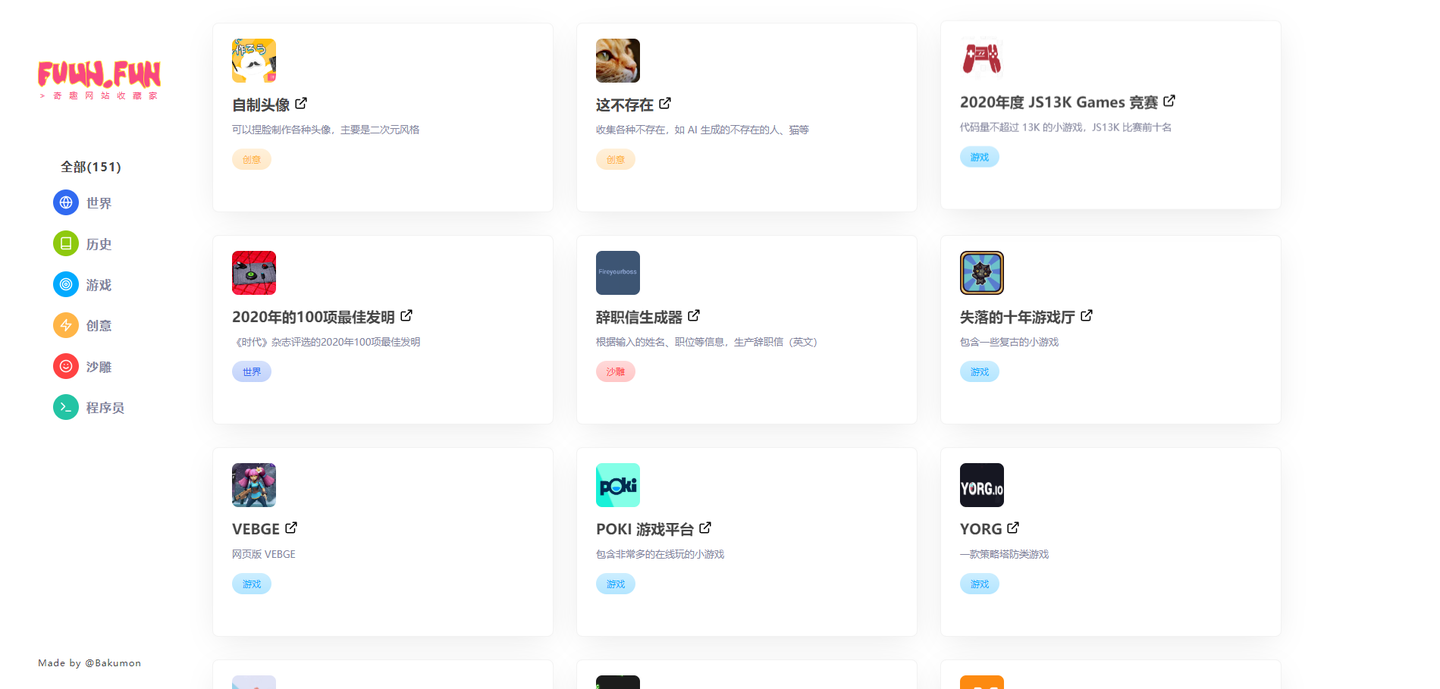Click the YORG.io logo icon
Image resolution: width=1440 pixels, height=689 pixels.
pyautogui.click(x=982, y=485)
